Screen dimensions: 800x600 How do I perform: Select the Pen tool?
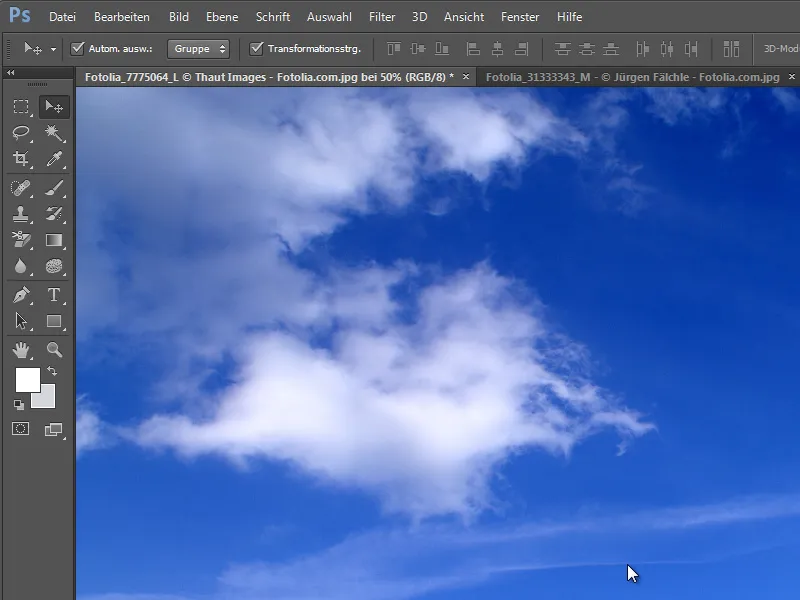[21, 295]
